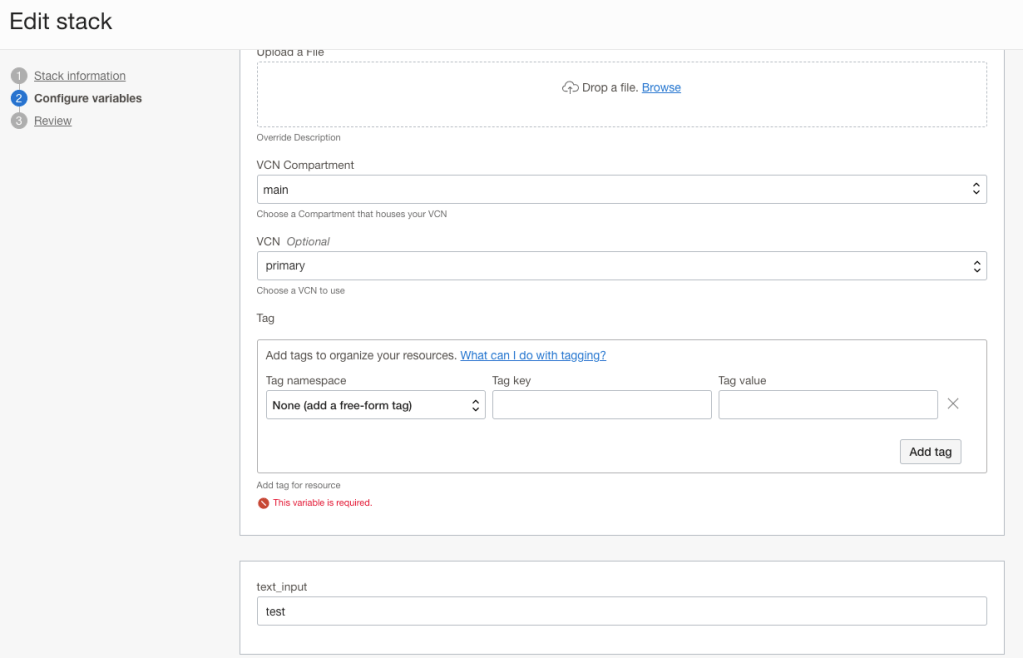
Task: Open the Browse link to upload a file
Action: coord(660,88)
